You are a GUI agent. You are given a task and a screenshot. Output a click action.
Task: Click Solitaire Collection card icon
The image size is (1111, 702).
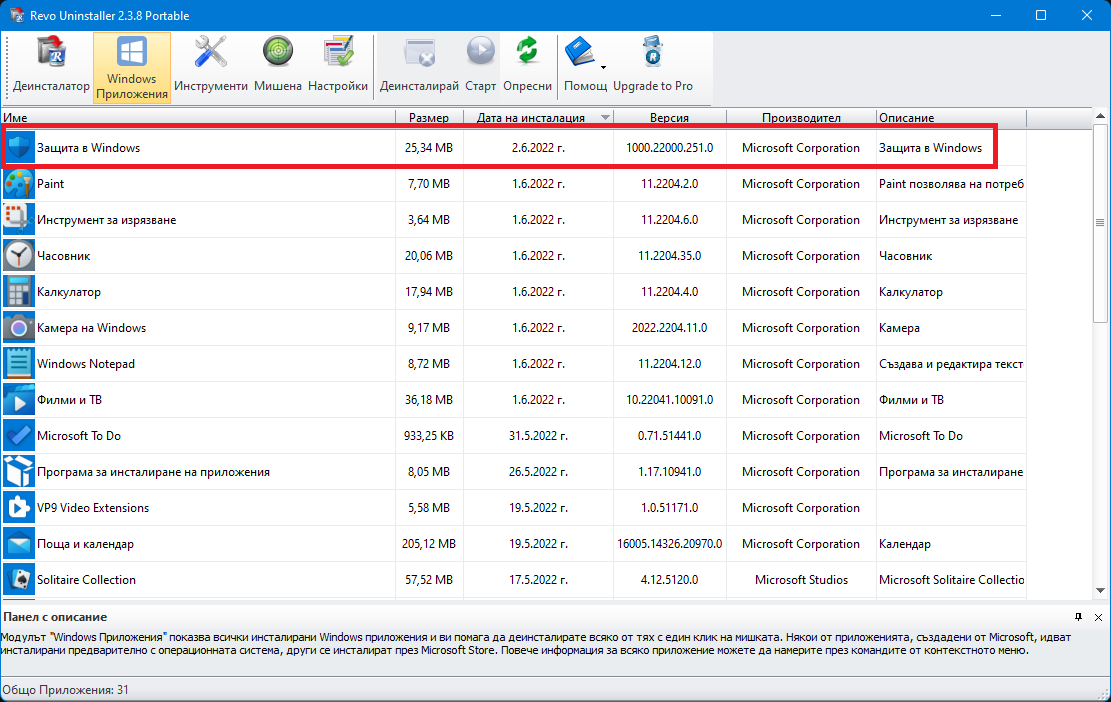click(x=19, y=579)
